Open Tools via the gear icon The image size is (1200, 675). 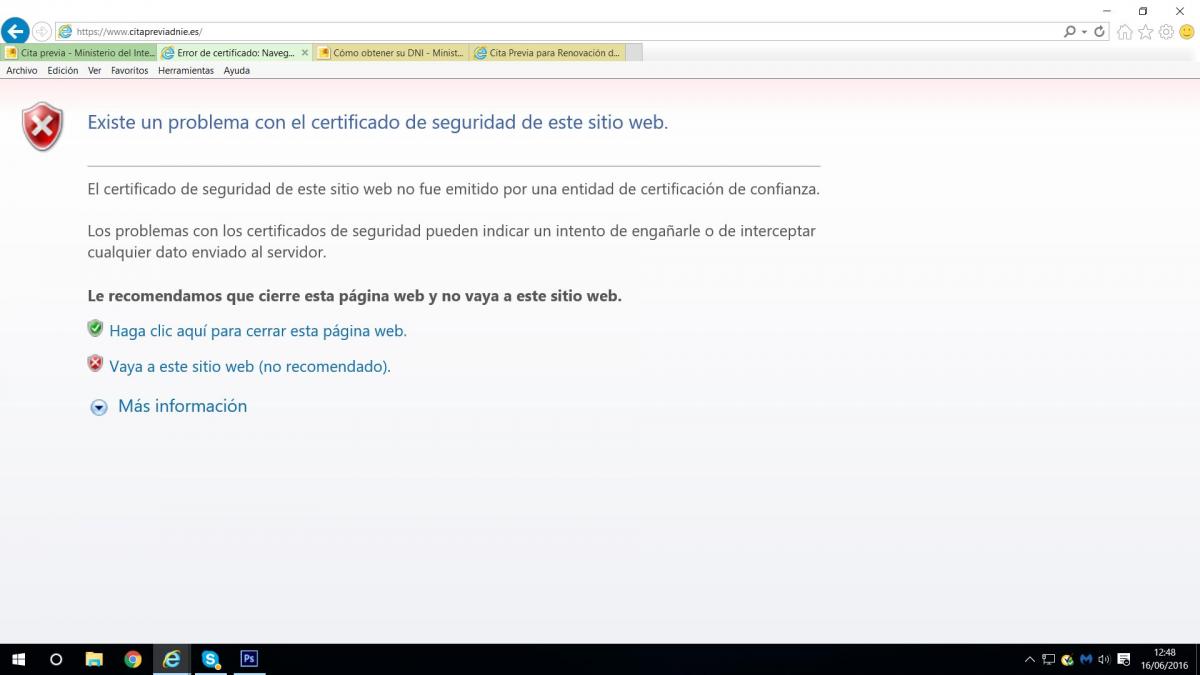1166,32
